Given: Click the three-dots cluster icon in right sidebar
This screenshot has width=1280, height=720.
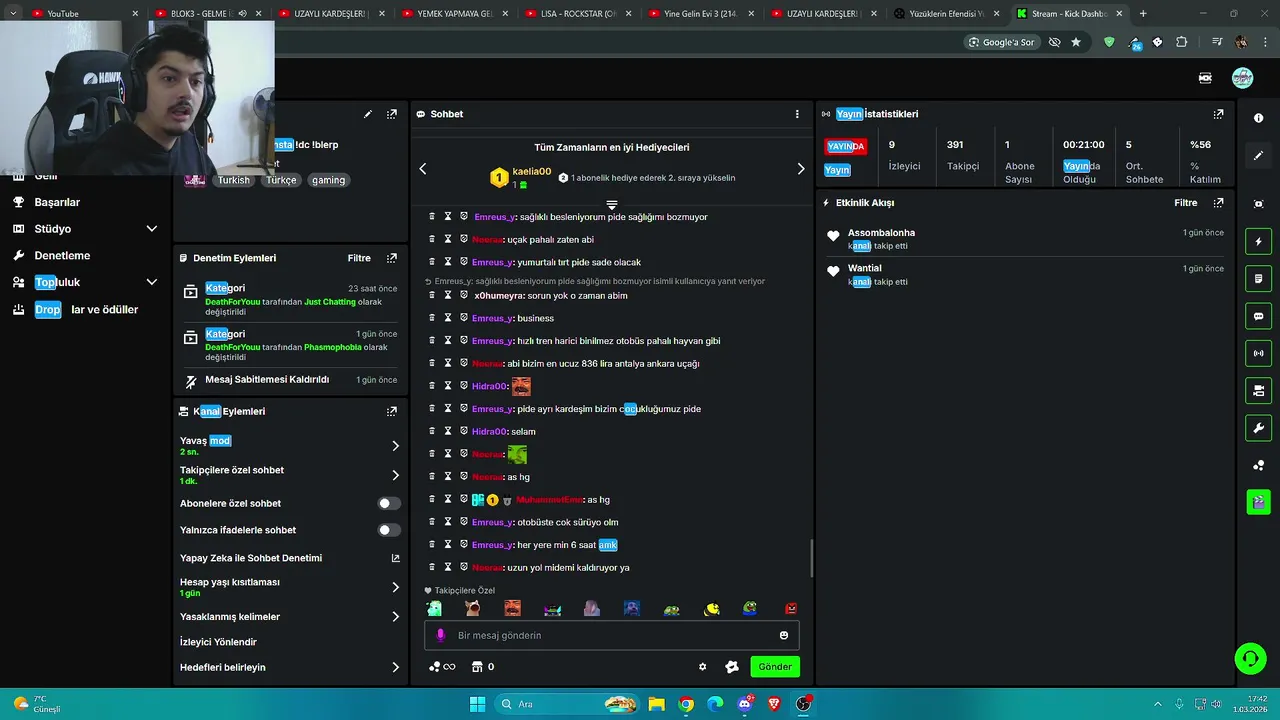Looking at the screenshot, I should [1258, 465].
